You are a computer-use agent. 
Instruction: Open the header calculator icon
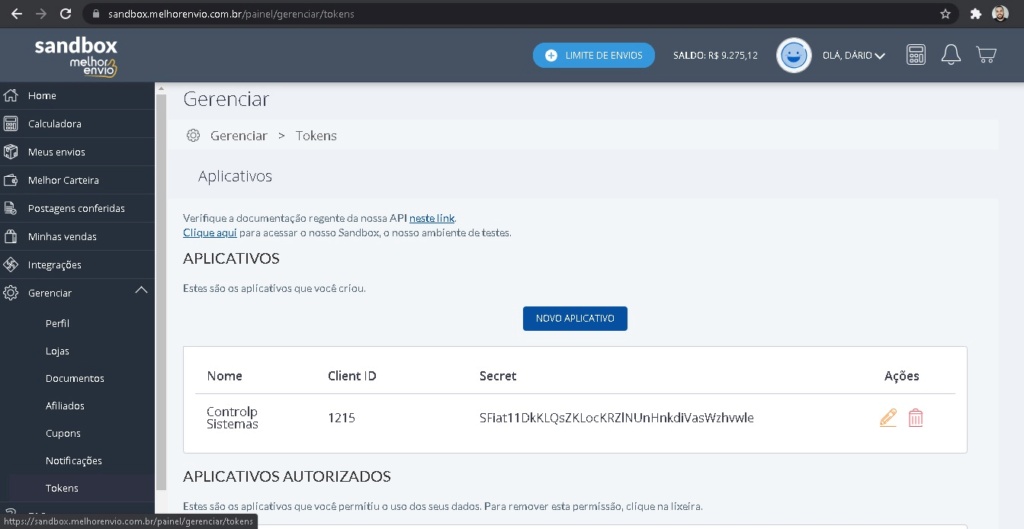(x=916, y=55)
